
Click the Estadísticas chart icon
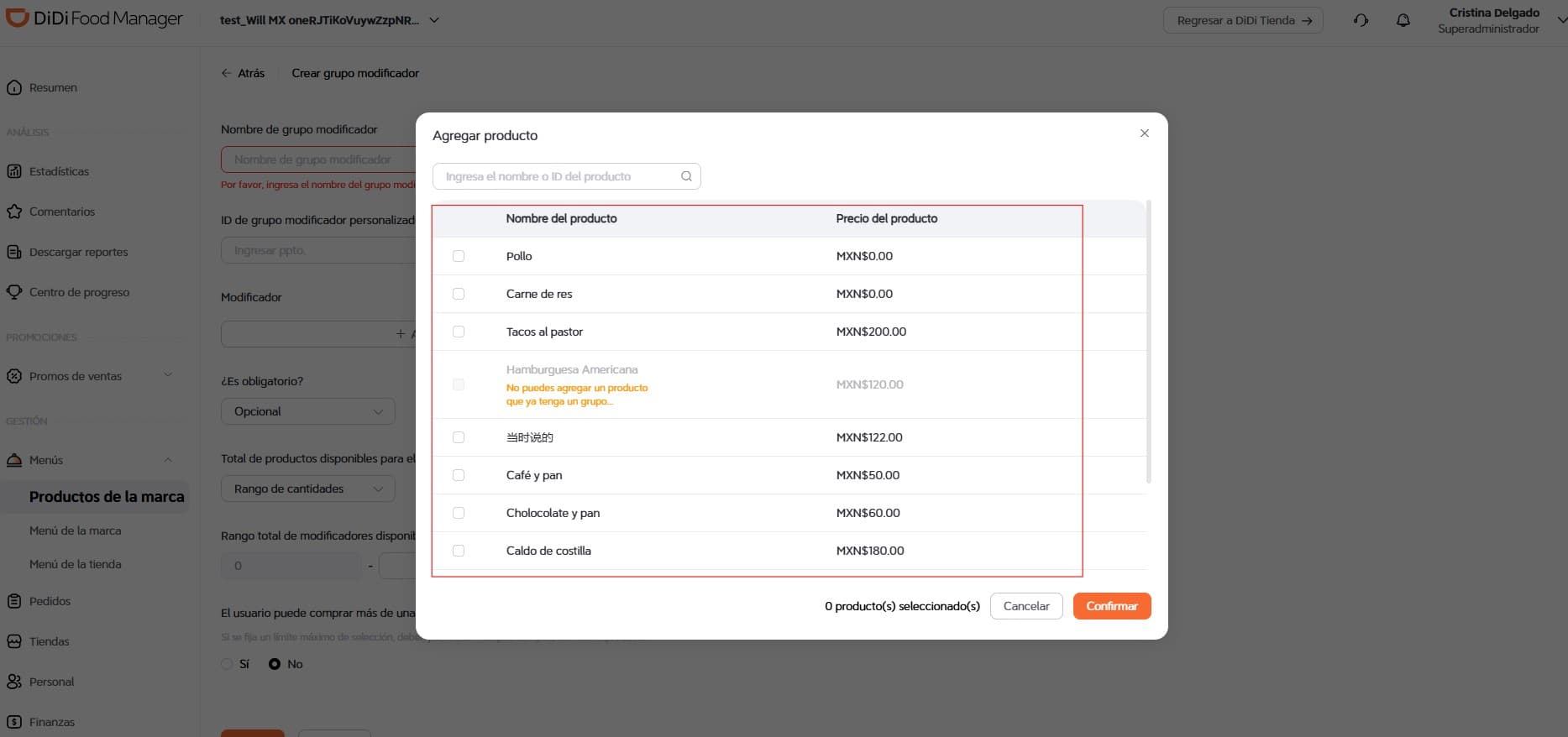pos(14,171)
